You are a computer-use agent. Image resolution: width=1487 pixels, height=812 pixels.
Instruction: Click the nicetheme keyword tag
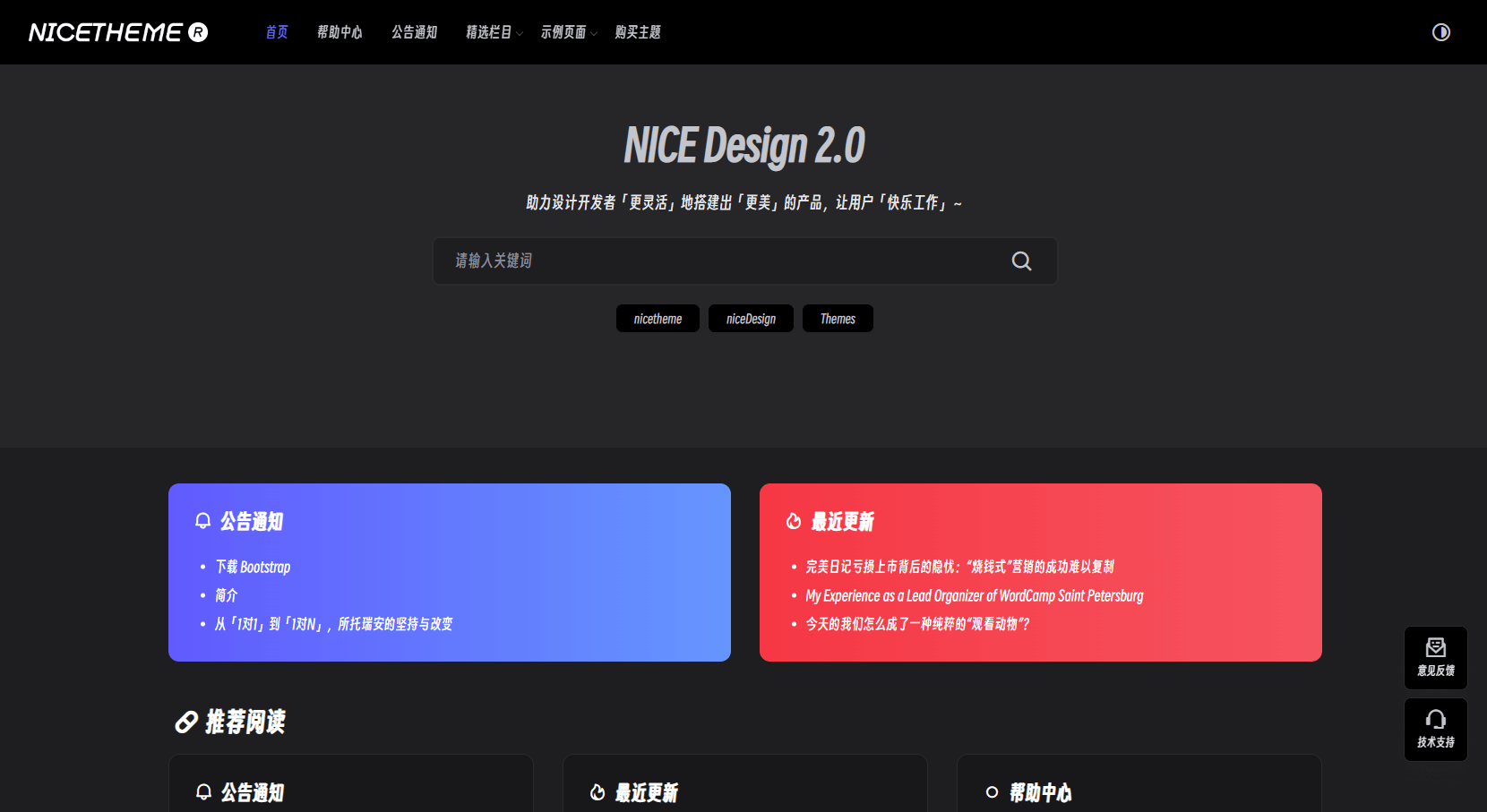(658, 319)
